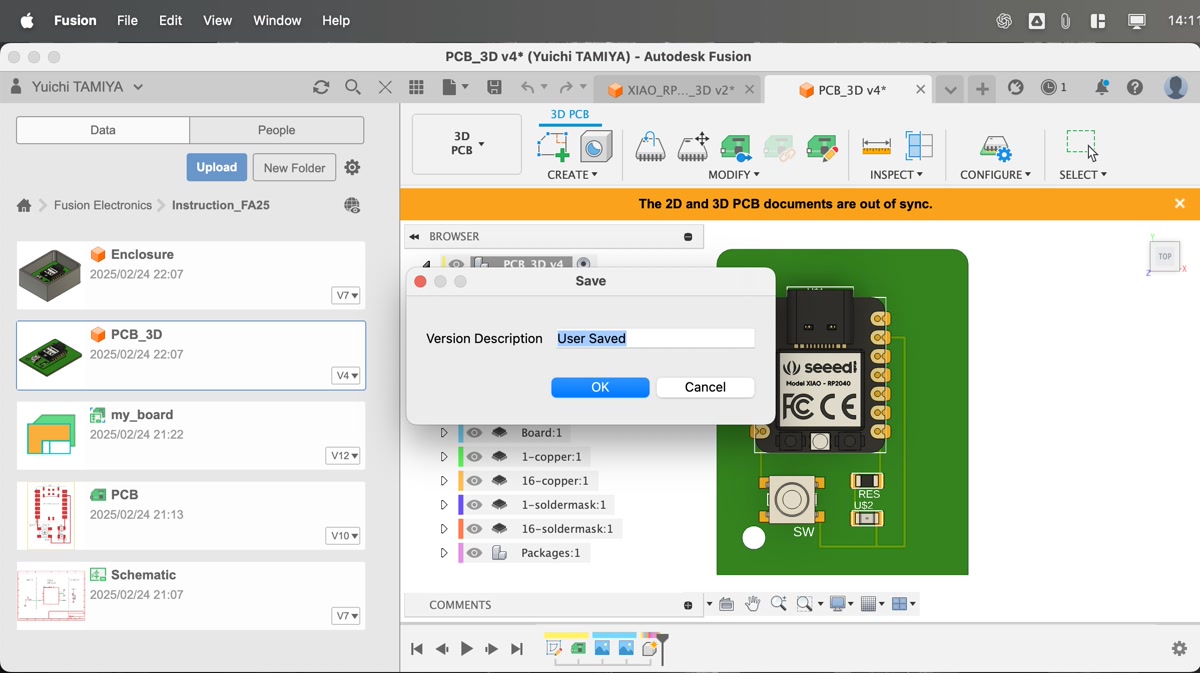Open my_board V12 version dropdown
Viewport: 1200px width, 673px height.
343,456
